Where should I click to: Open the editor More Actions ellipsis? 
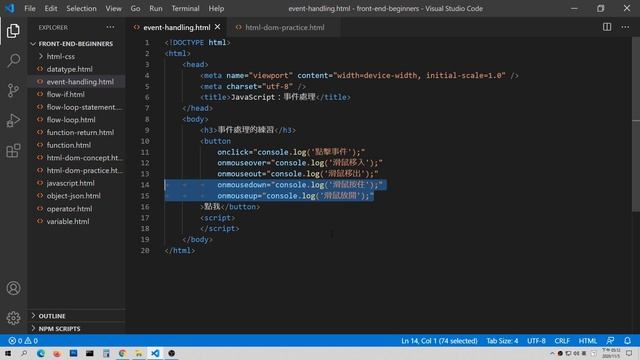[x=625, y=27]
